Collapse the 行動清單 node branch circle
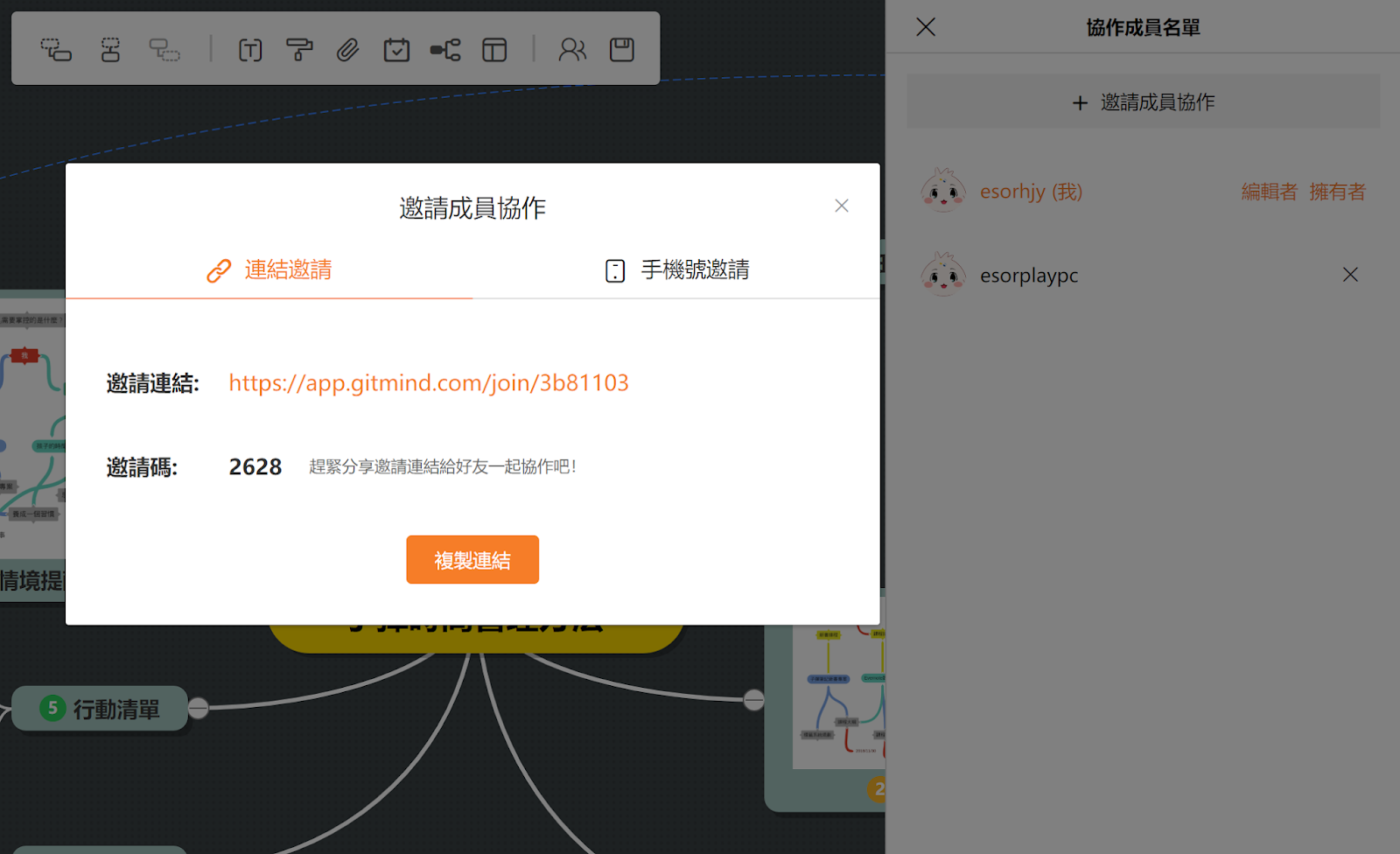The width and height of the screenshot is (1400, 854). (199, 708)
